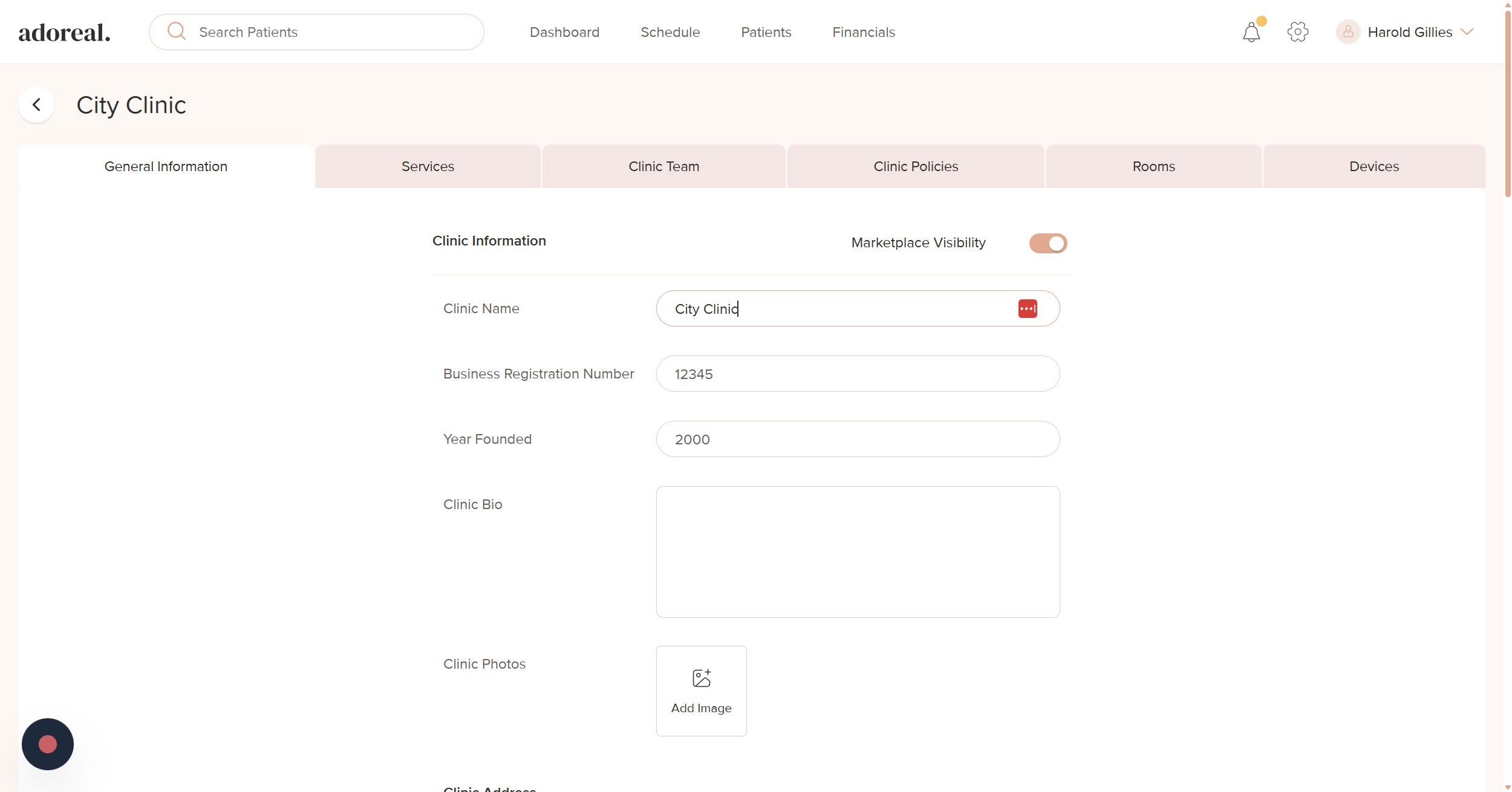Open Financials in the top navigation
The width and height of the screenshot is (1512, 792).
(863, 32)
